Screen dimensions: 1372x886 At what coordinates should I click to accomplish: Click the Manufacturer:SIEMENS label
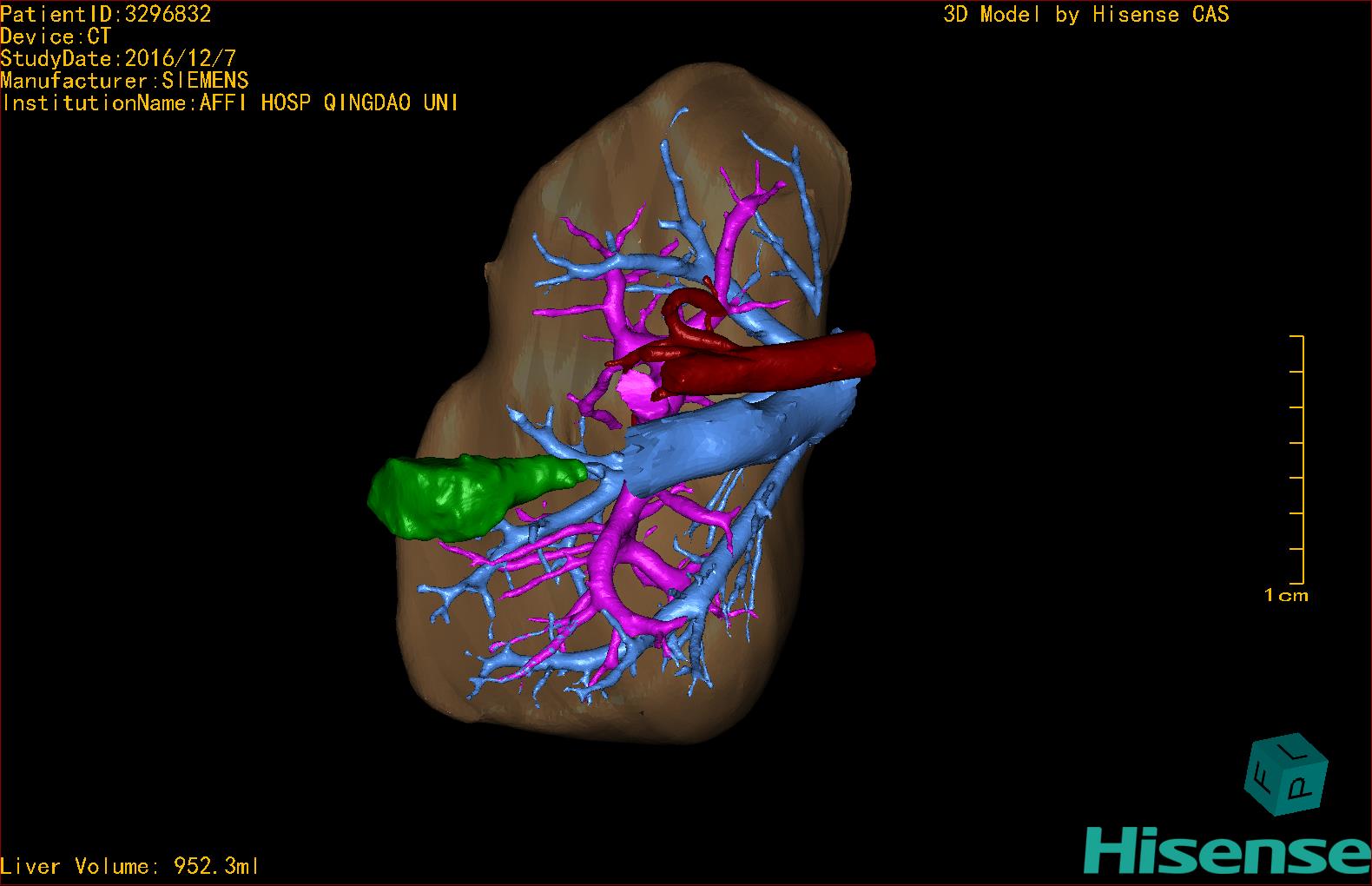[124, 81]
